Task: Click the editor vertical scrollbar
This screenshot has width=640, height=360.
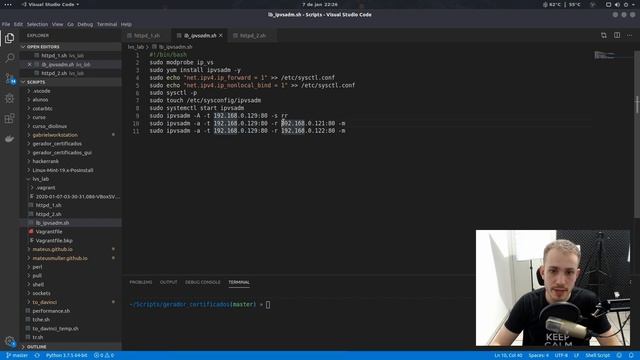Action: click(637, 135)
